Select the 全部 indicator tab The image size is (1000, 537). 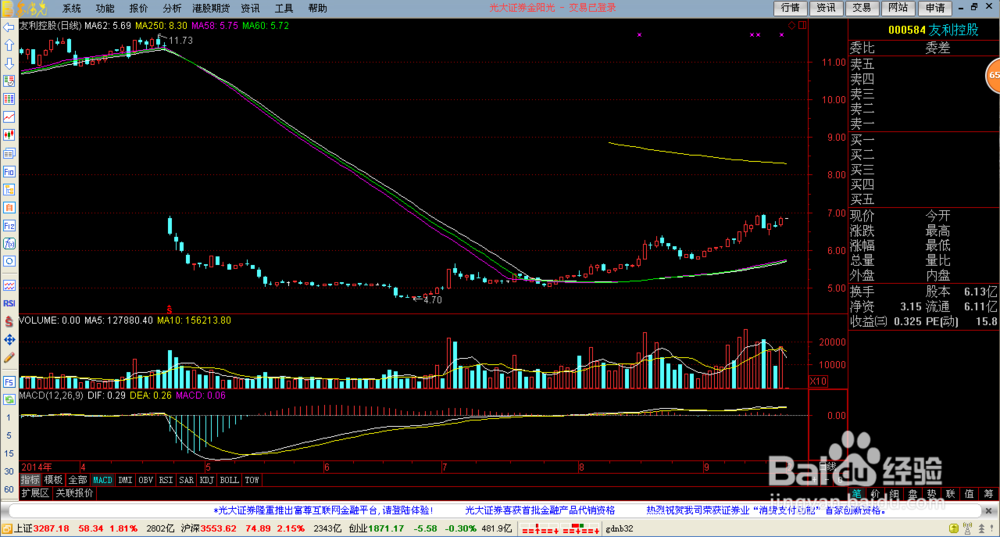77,480
